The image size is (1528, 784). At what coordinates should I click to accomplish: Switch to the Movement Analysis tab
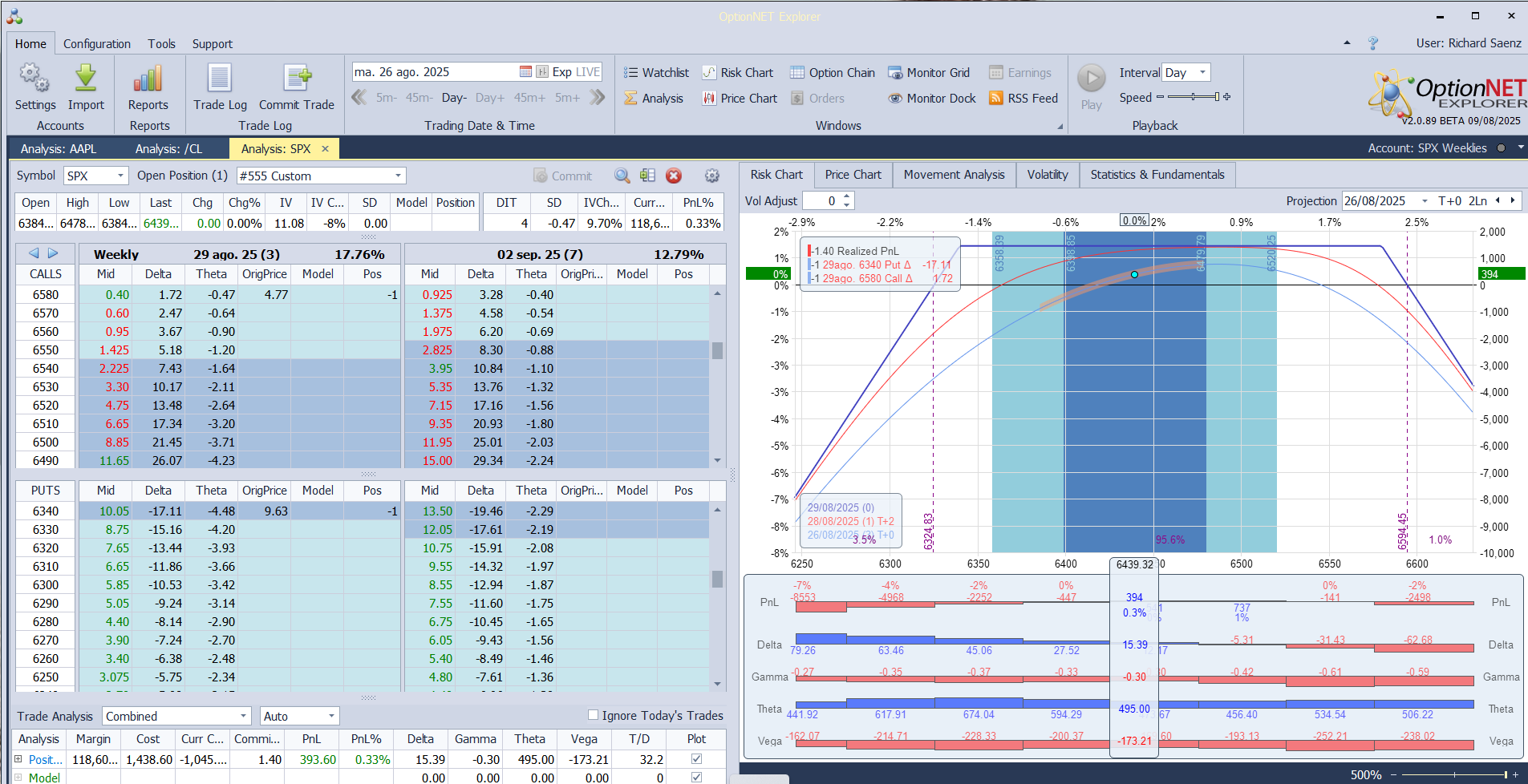[x=954, y=174]
